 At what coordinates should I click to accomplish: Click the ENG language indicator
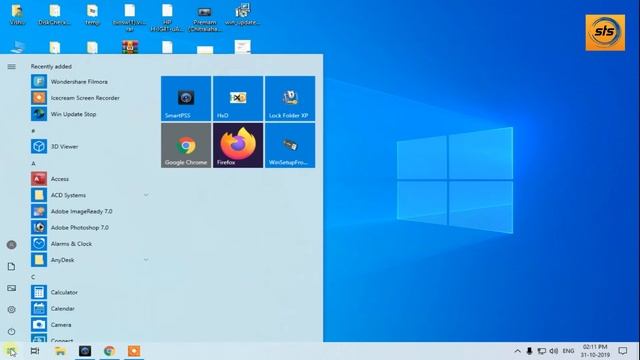coord(568,351)
